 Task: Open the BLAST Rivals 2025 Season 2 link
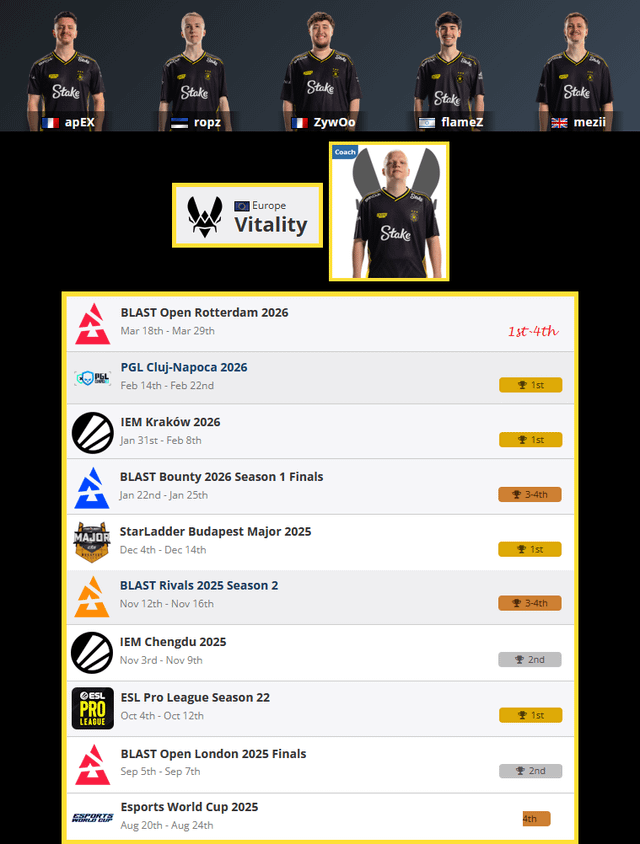pos(199,585)
